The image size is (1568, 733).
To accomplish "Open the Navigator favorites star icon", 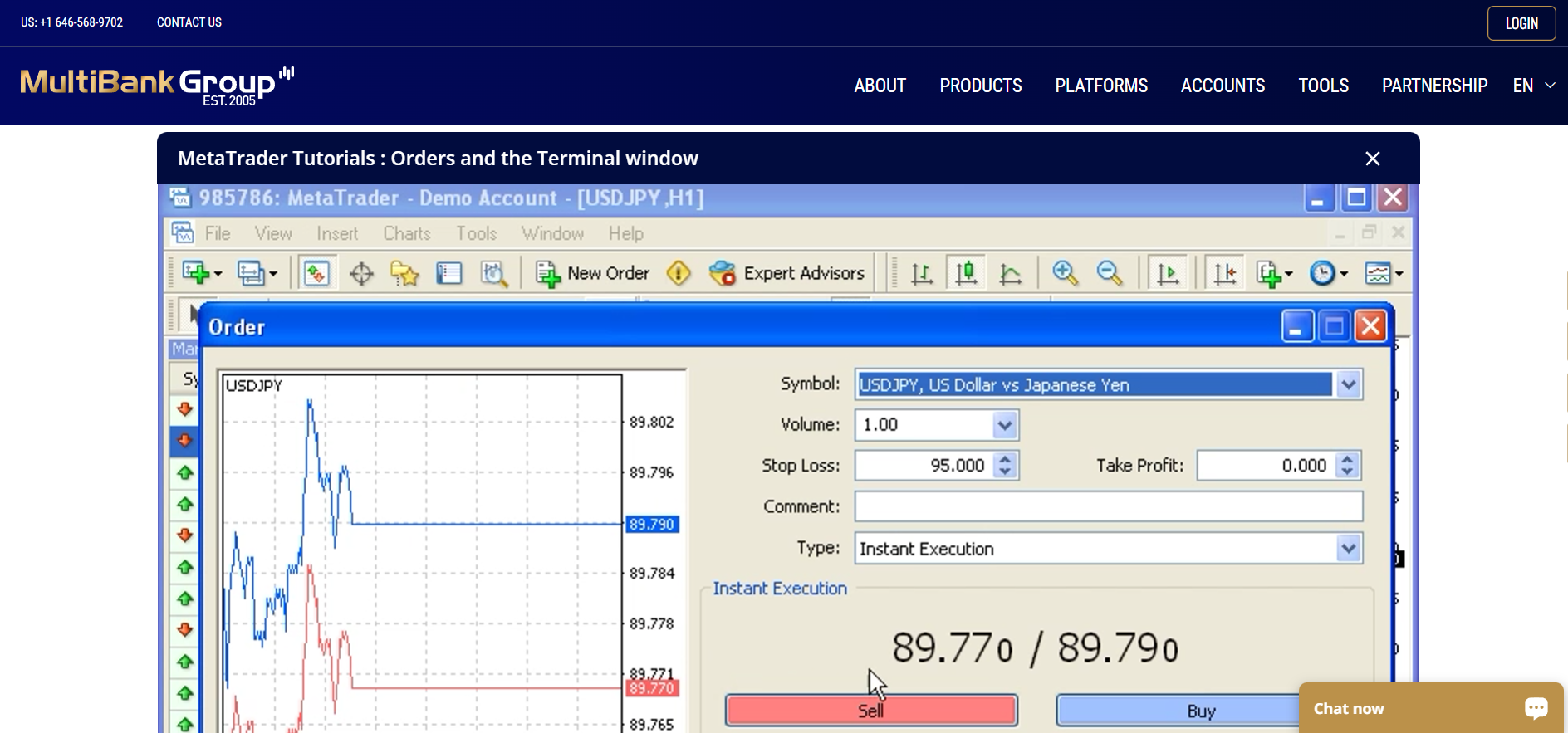I will [x=405, y=273].
